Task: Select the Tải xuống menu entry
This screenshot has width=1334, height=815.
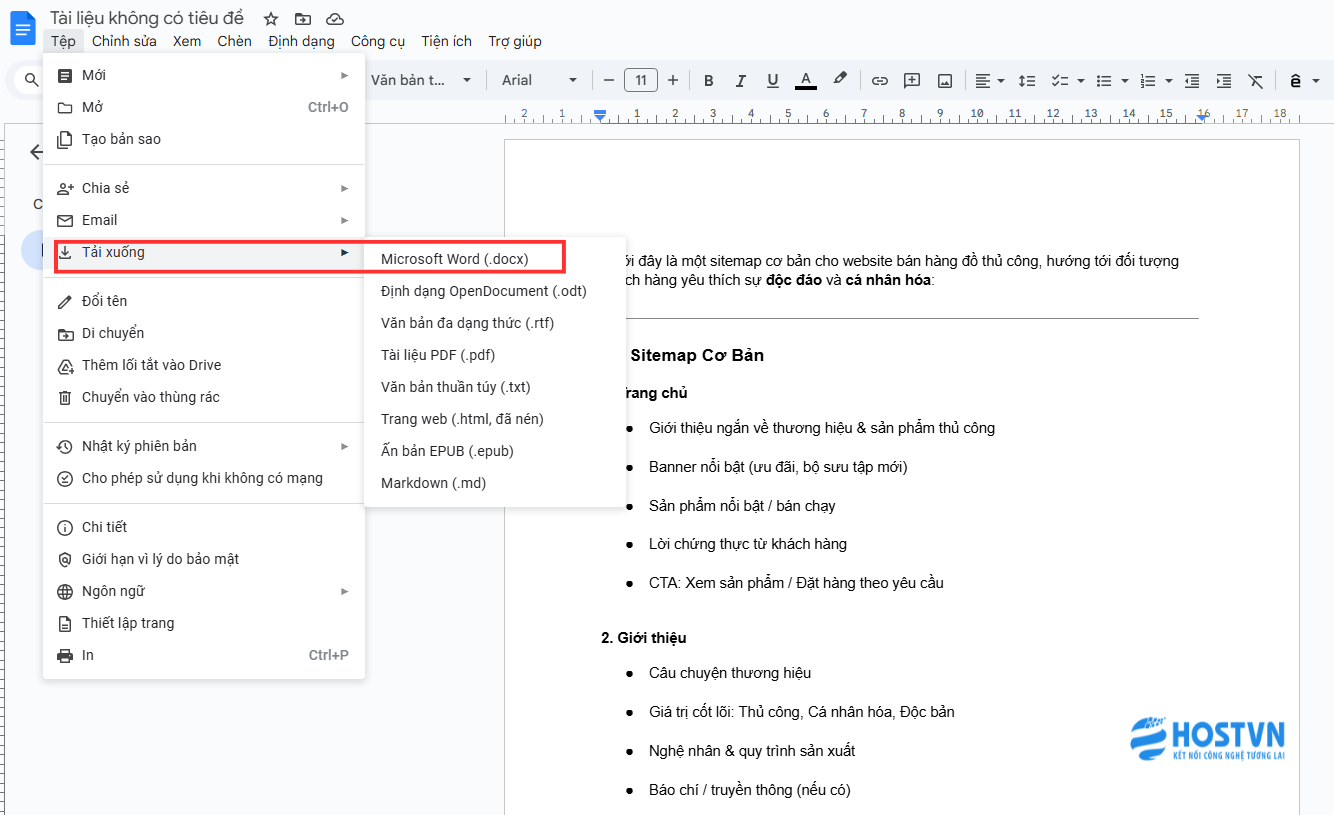Action: click(x=204, y=252)
